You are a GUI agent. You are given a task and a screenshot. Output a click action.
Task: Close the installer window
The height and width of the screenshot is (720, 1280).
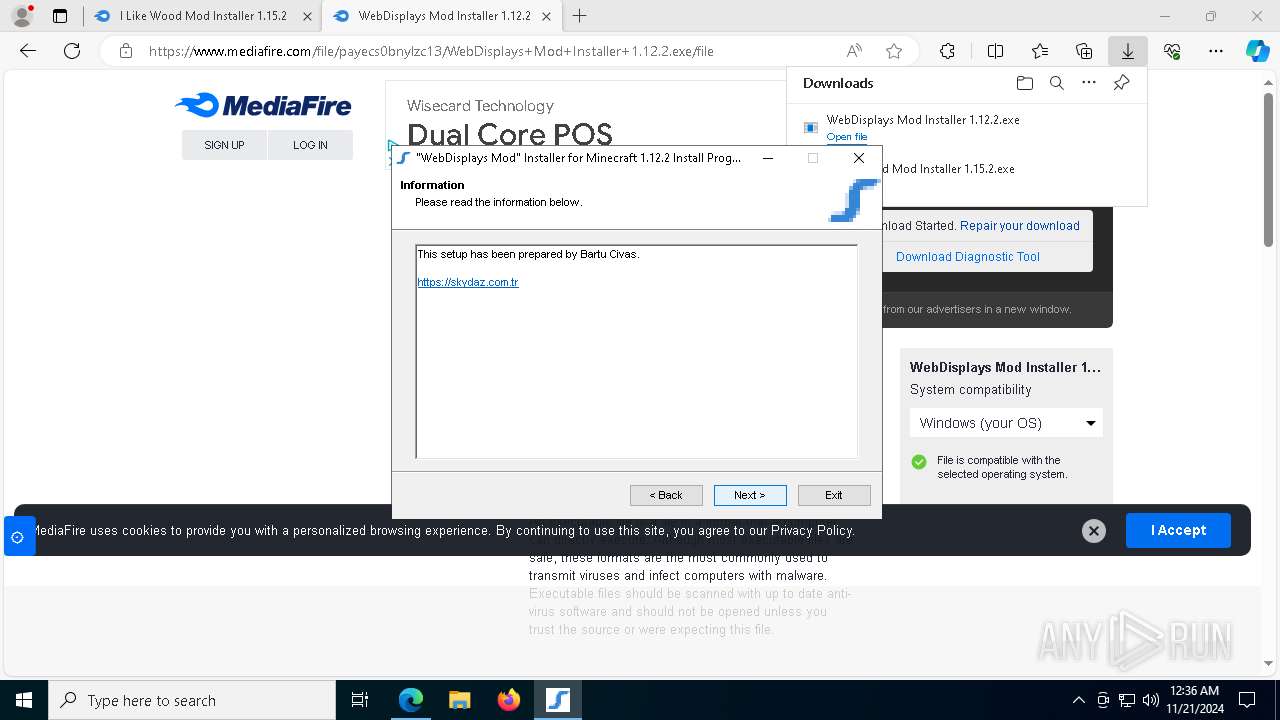point(858,158)
